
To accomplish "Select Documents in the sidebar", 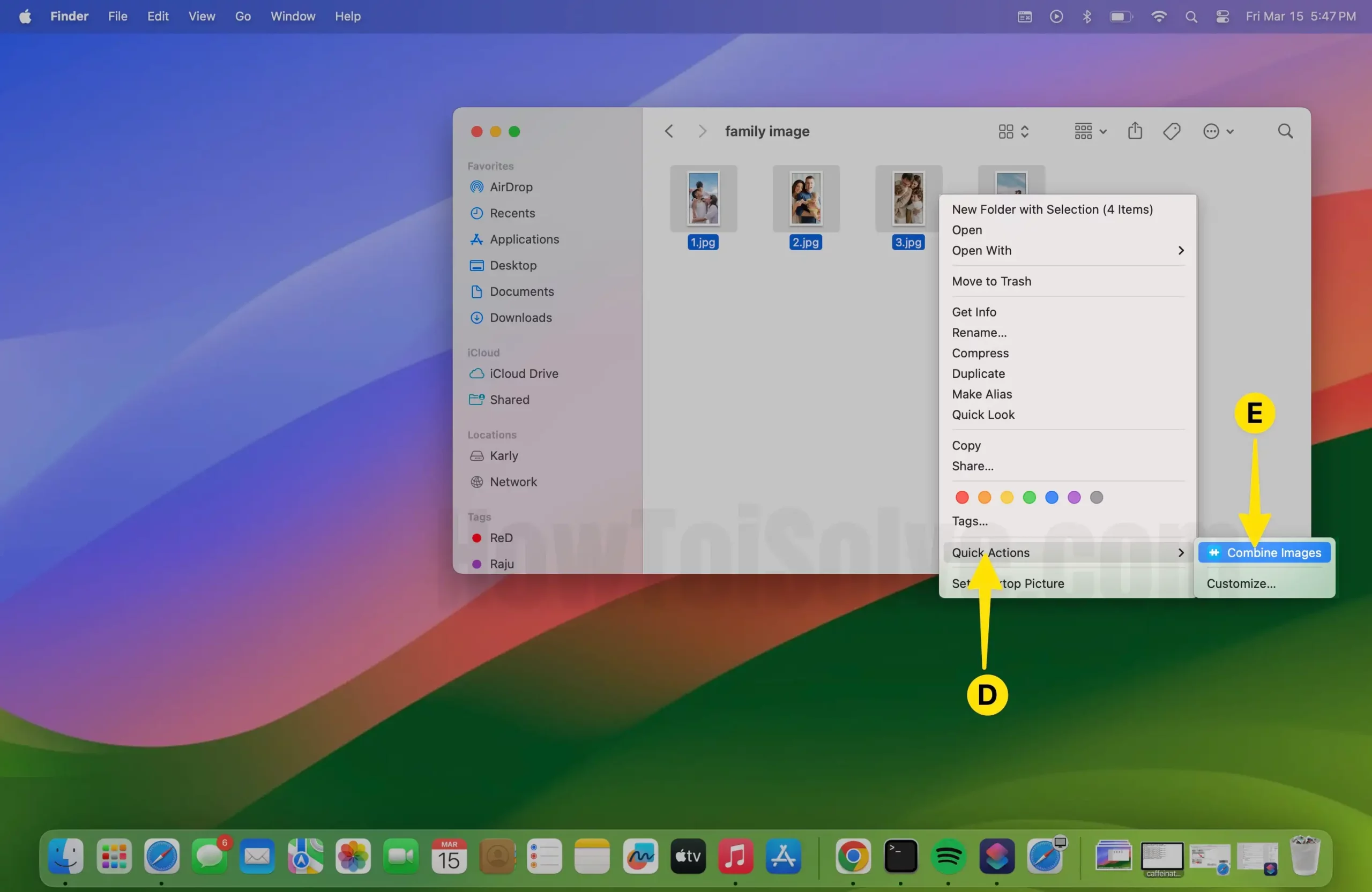I will [x=512, y=291].
